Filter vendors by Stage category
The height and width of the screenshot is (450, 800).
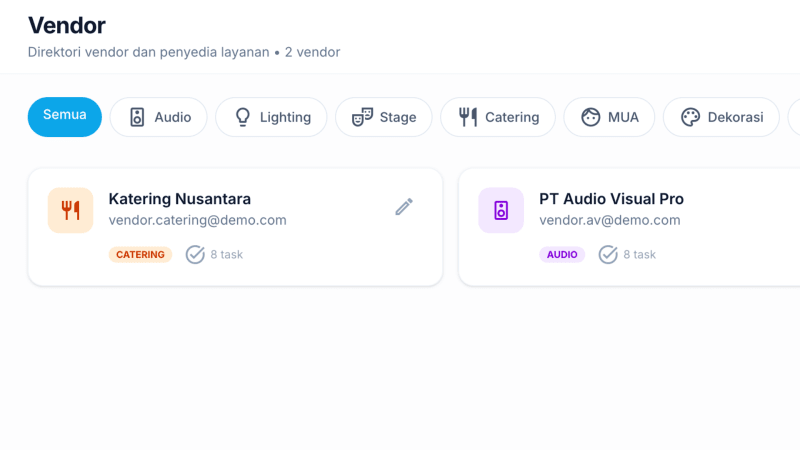[384, 117]
